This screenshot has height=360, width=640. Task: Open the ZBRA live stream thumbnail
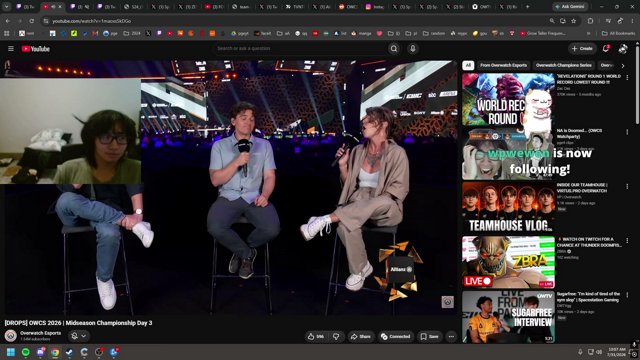click(x=508, y=262)
